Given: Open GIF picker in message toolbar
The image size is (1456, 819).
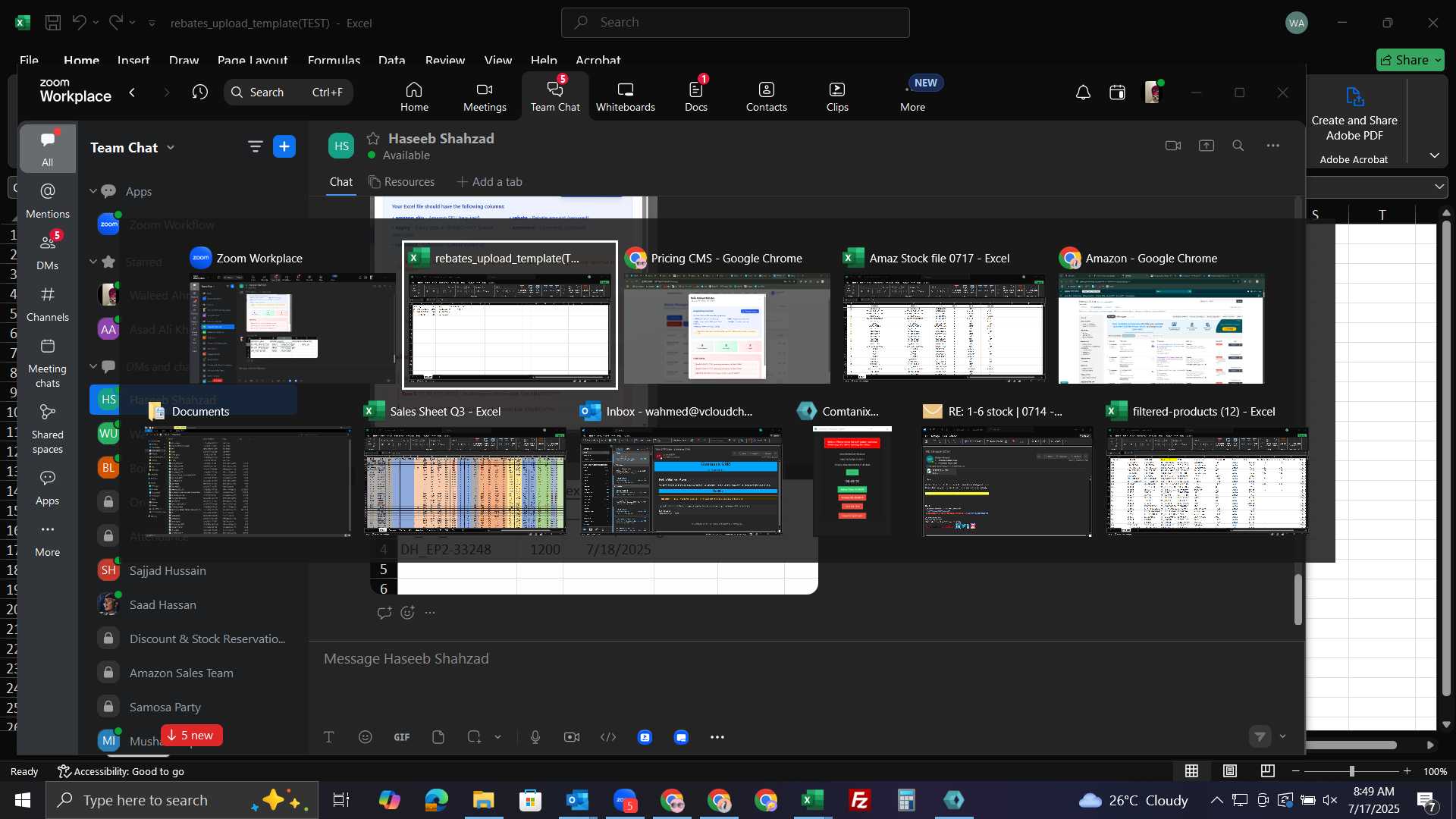Looking at the screenshot, I should tap(402, 736).
